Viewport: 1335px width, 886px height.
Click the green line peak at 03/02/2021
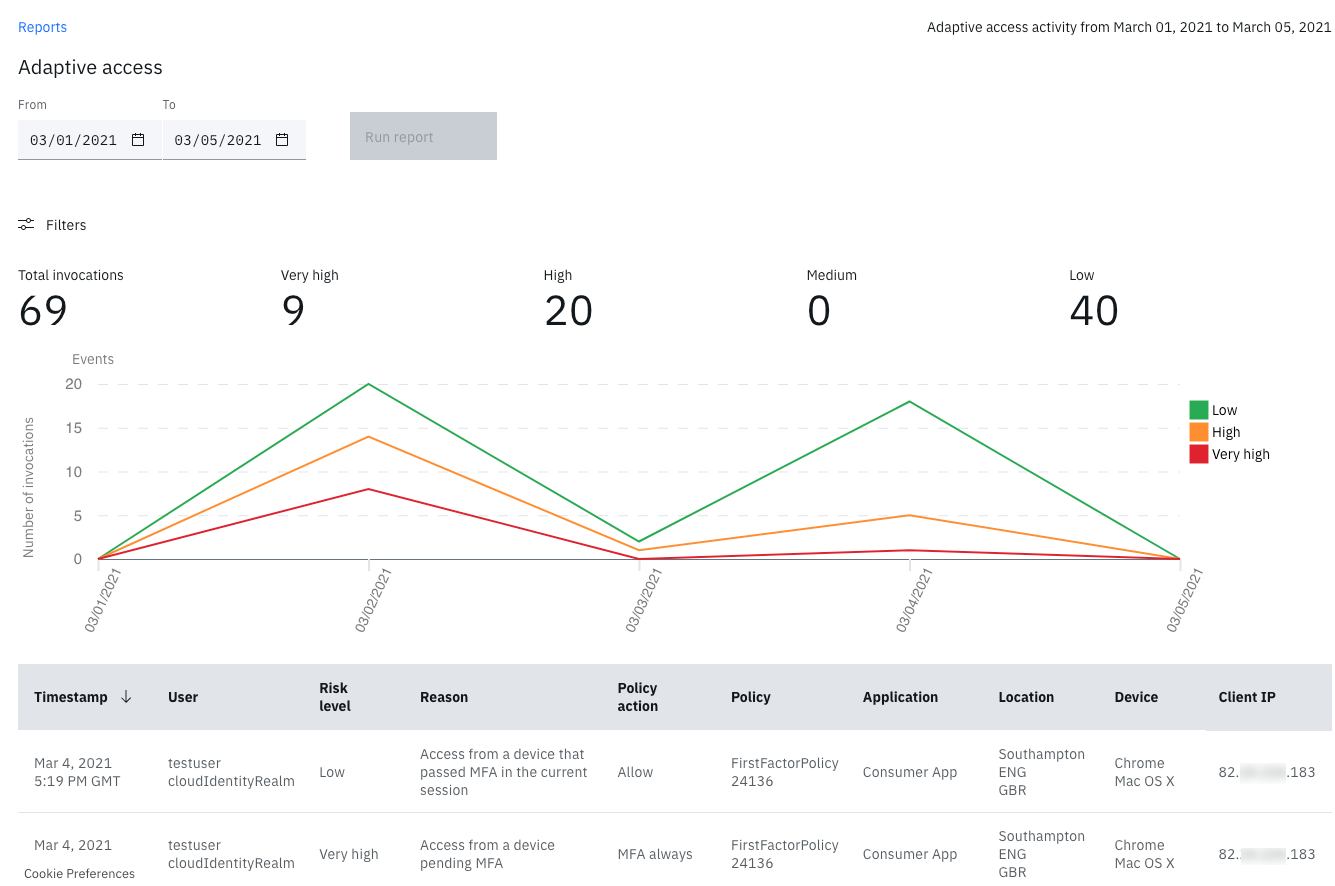pyautogui.click(x=369, y=384)
